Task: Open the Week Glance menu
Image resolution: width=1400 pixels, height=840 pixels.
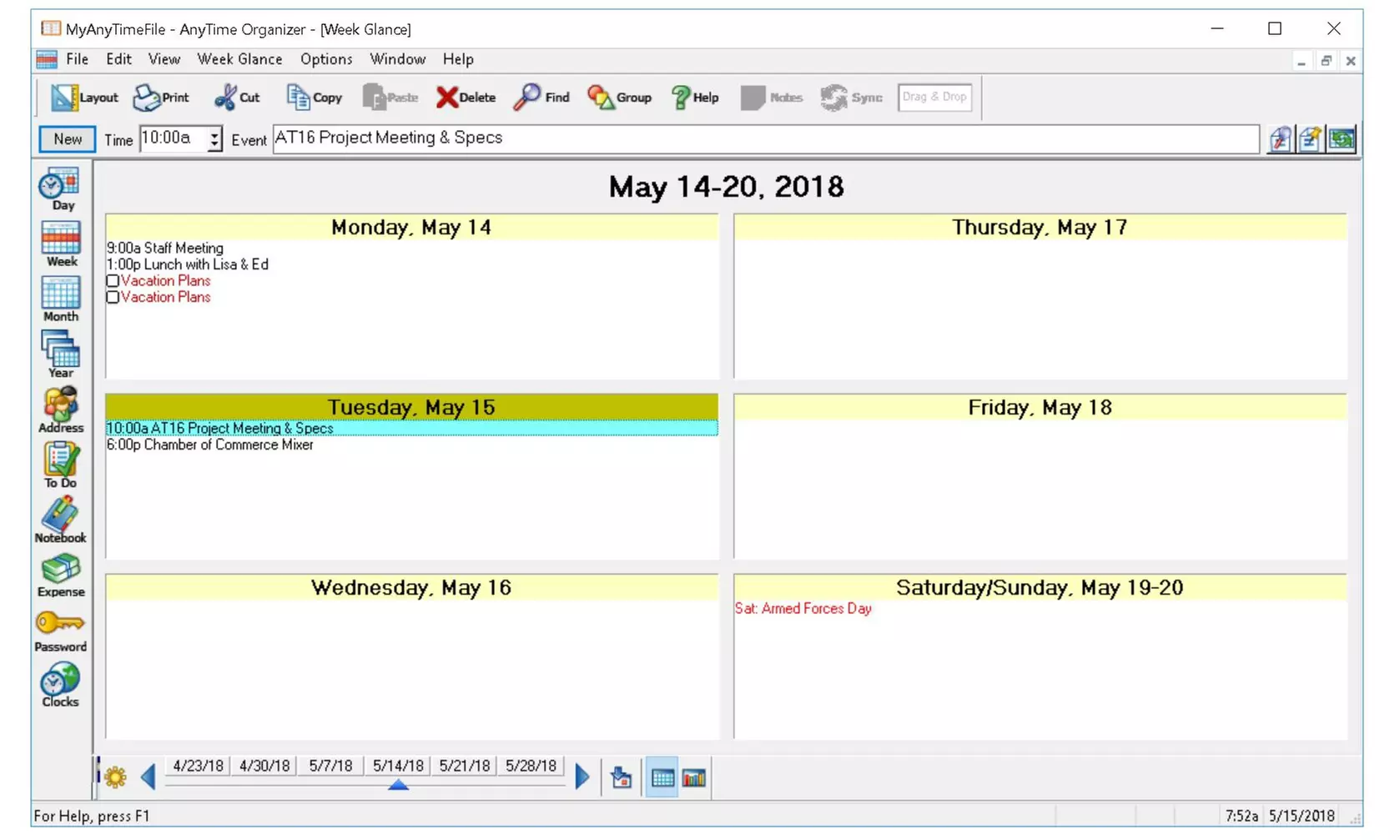Action: coord(239,59)
